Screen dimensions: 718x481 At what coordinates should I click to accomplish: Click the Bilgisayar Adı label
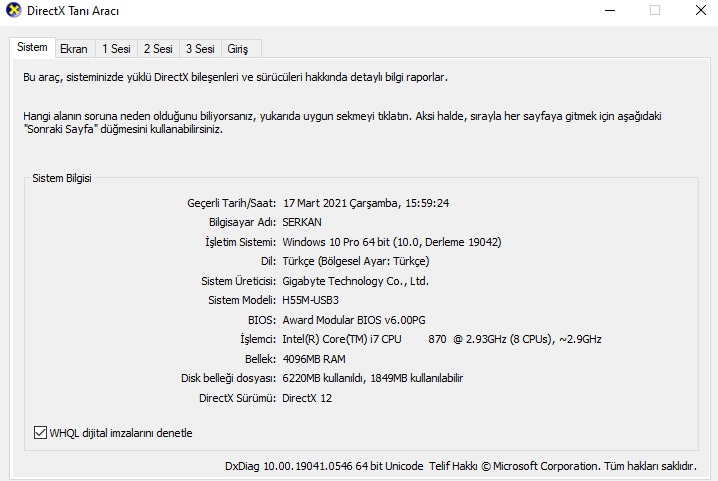point(243,222)
